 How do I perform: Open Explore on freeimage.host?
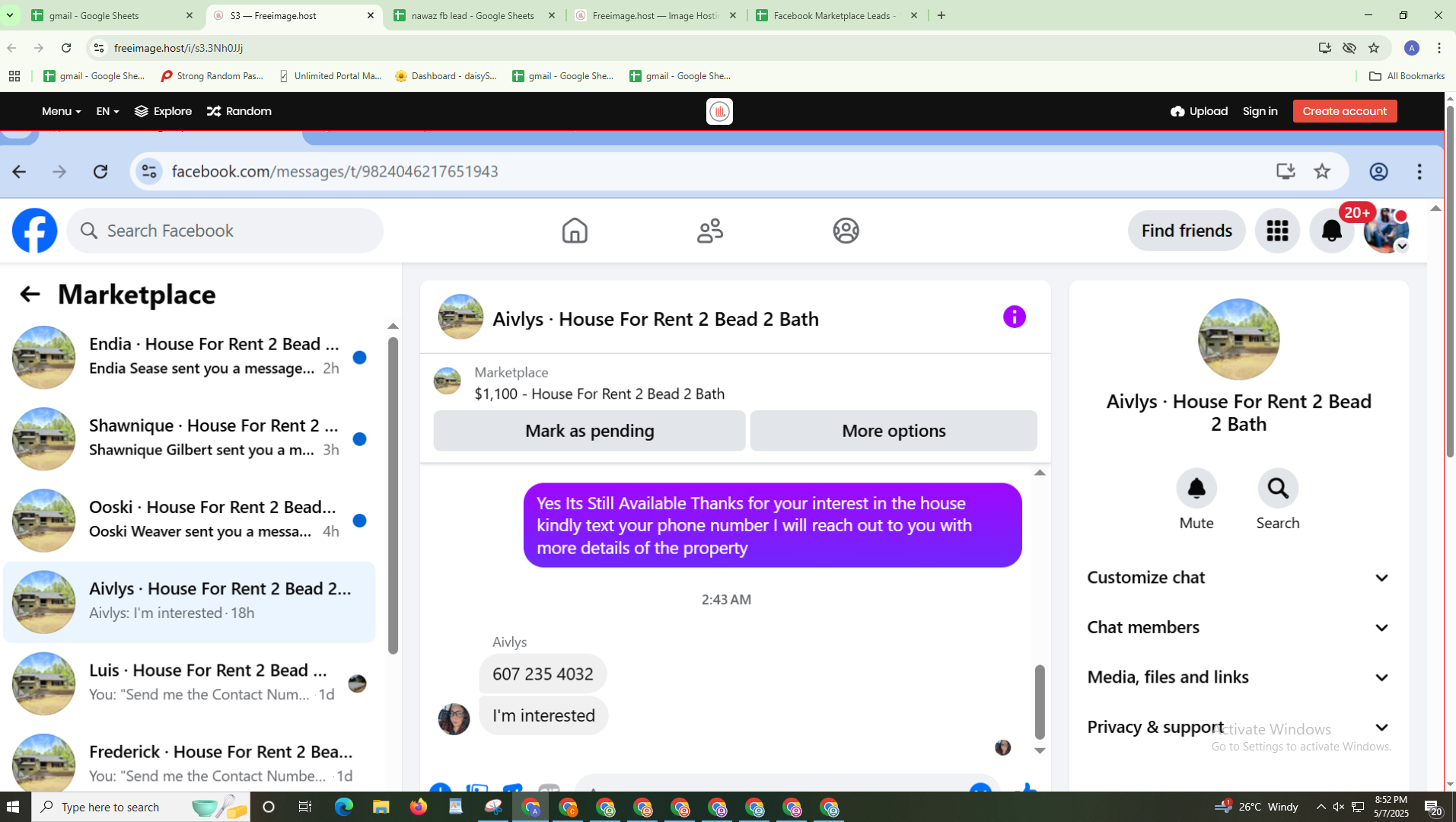coord(163,111)
